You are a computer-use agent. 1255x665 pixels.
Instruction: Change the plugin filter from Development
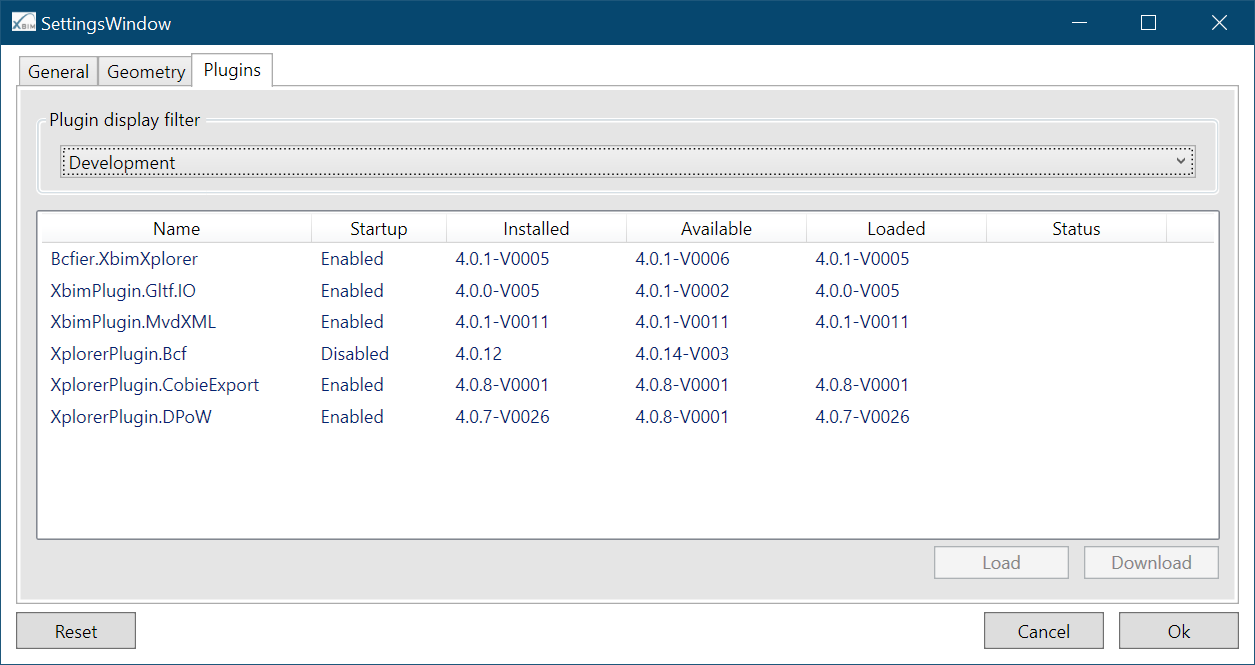pyautogui.click(x=627, y=160)
